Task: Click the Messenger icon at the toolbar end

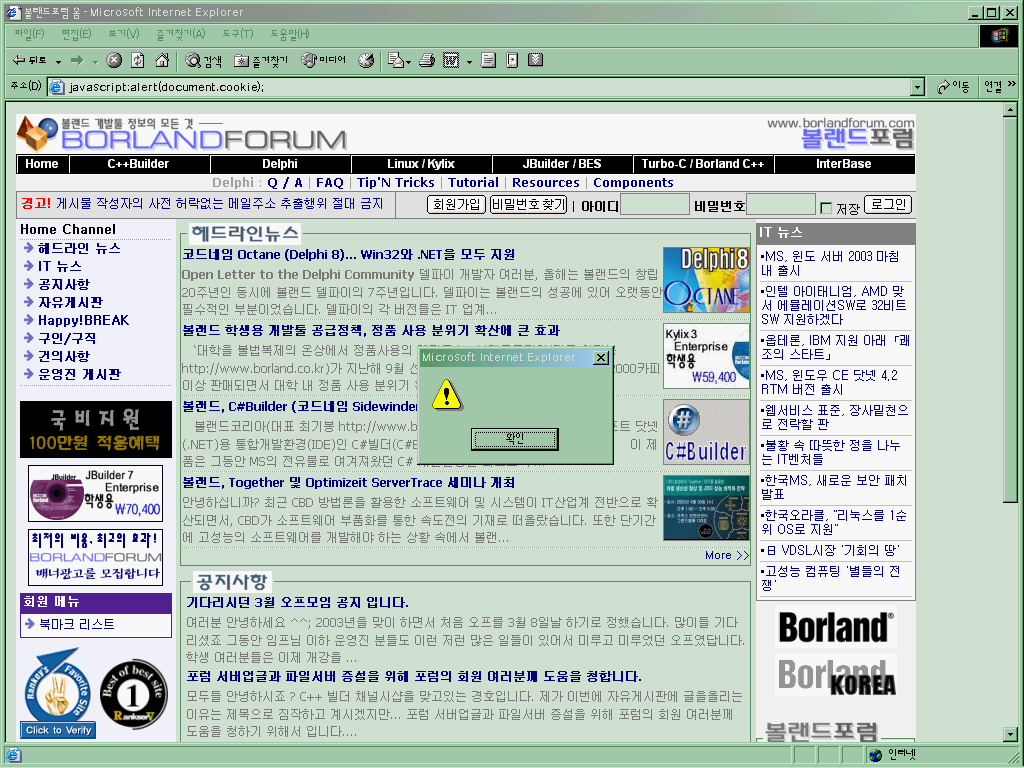Action: [x=536, y=60]
